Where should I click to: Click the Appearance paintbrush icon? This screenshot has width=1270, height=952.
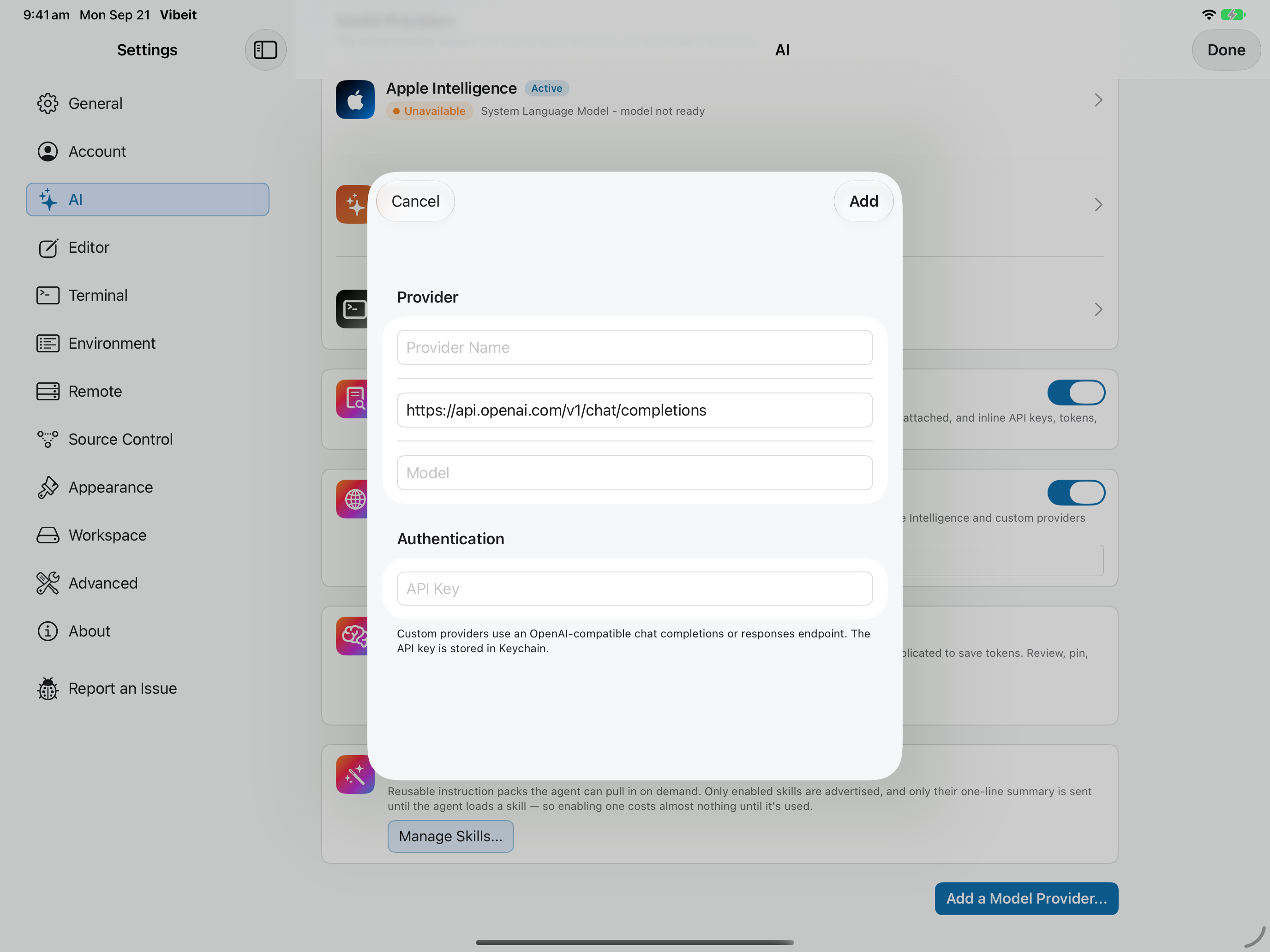[48, 487]
